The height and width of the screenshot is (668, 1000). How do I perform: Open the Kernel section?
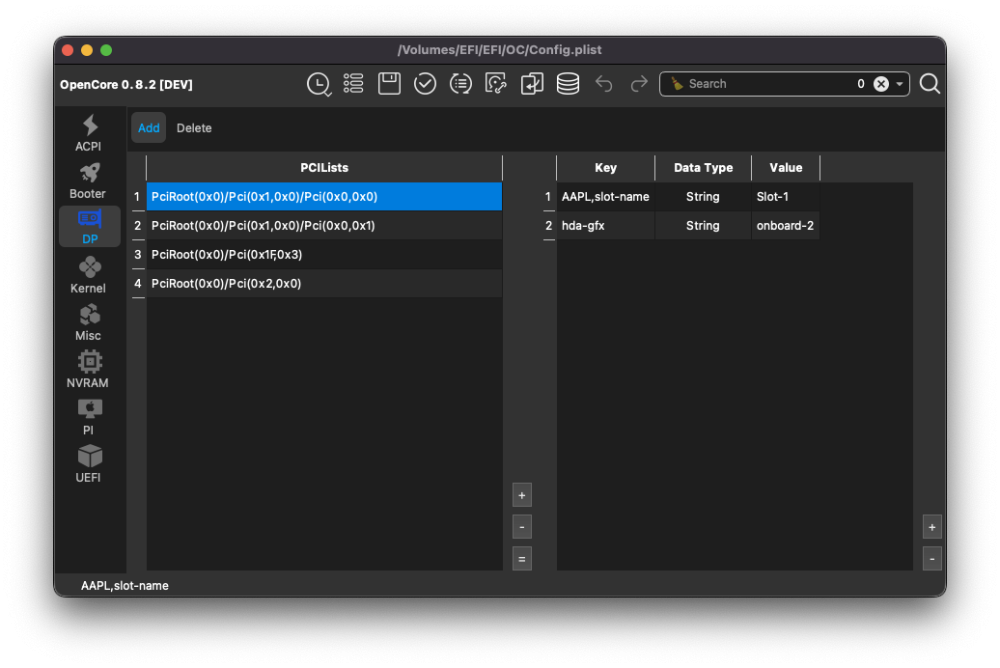89,275
